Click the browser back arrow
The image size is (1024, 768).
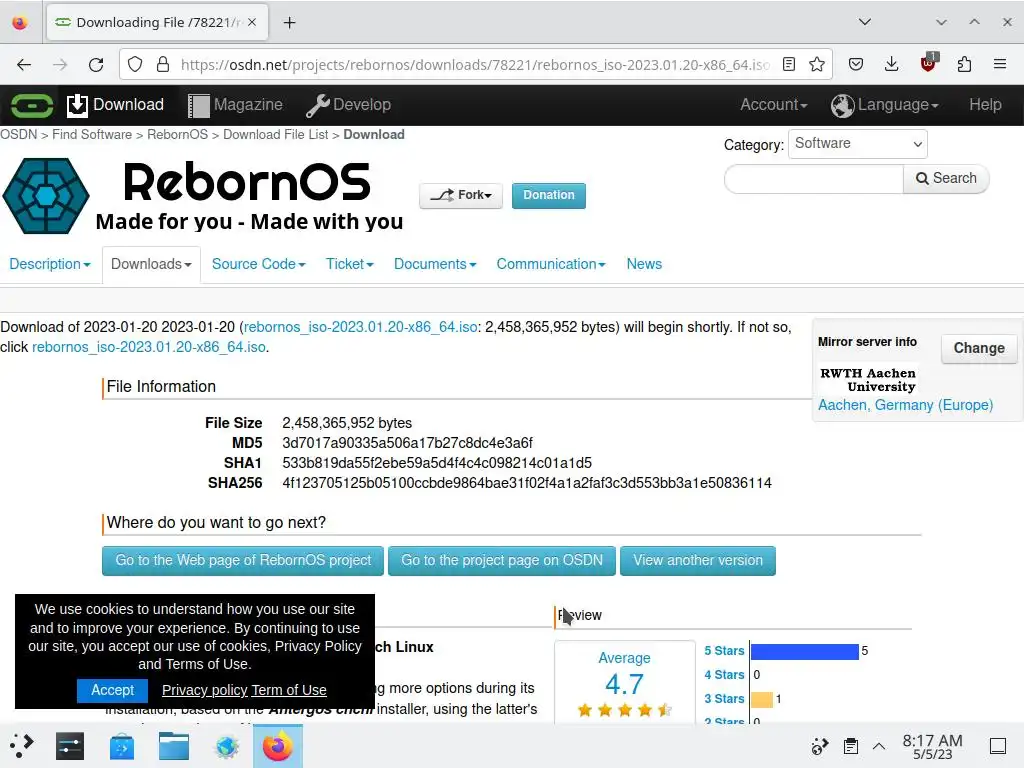[x=24, y=65]
